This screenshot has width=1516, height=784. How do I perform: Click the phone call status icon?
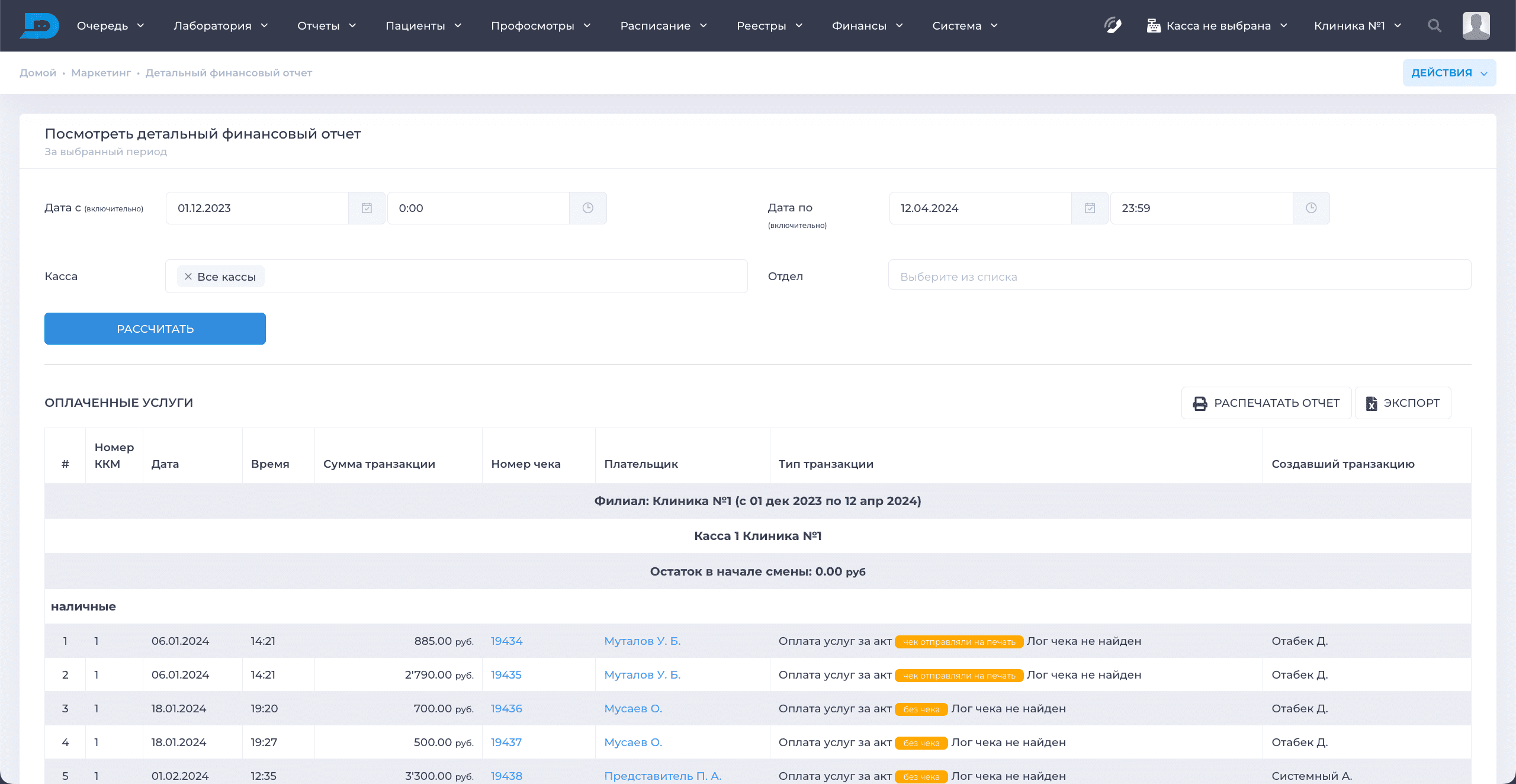1113,25
